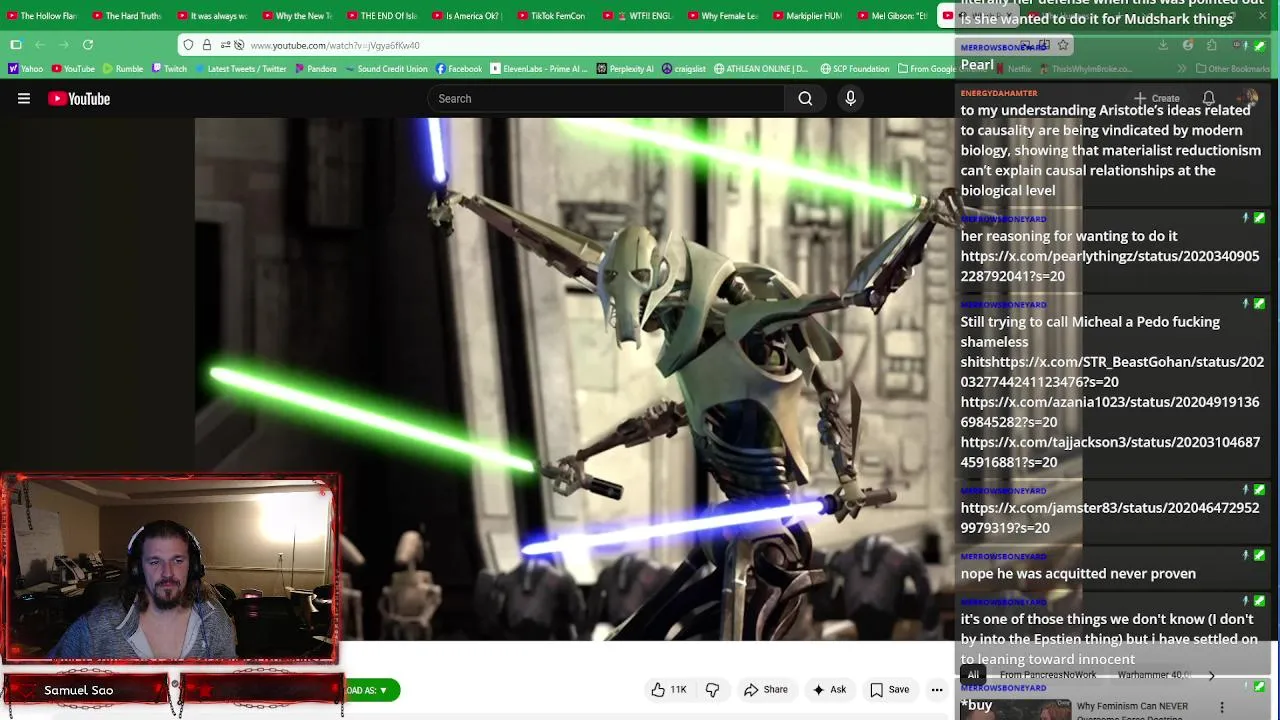Switch to It was always tab
This screenshot has width=1280, height=720.
point(212,16)
